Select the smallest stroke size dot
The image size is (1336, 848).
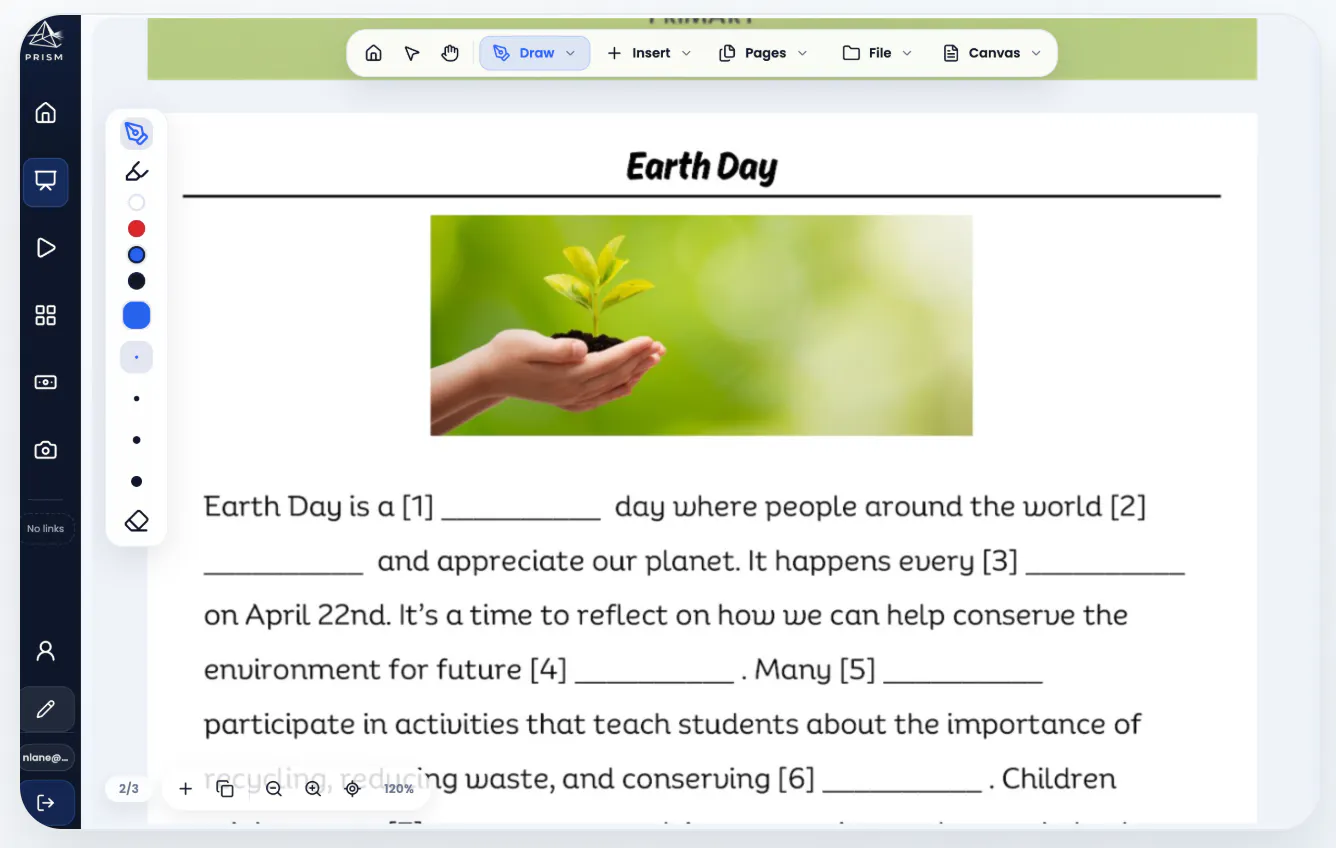(137, 357)
